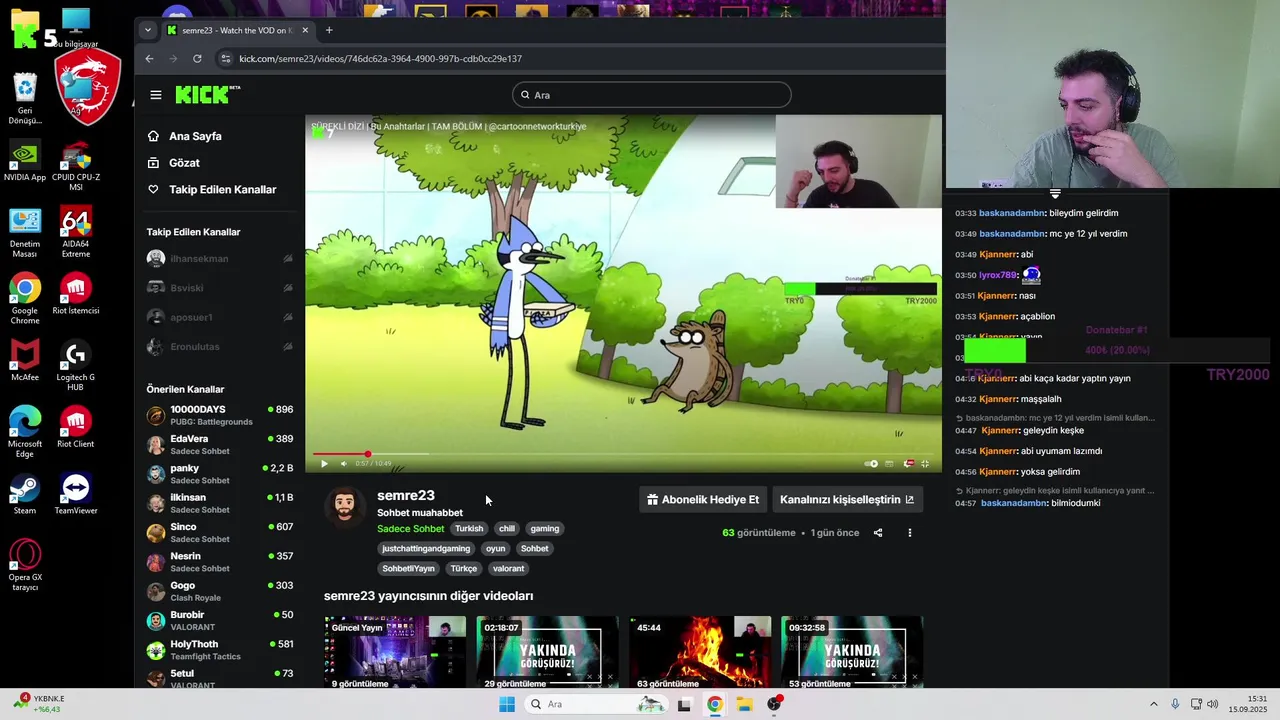Click the Sadece Sohbet category link
Image resolution: width=1280 pixels, height=720 pixels.
pos(410,528)
